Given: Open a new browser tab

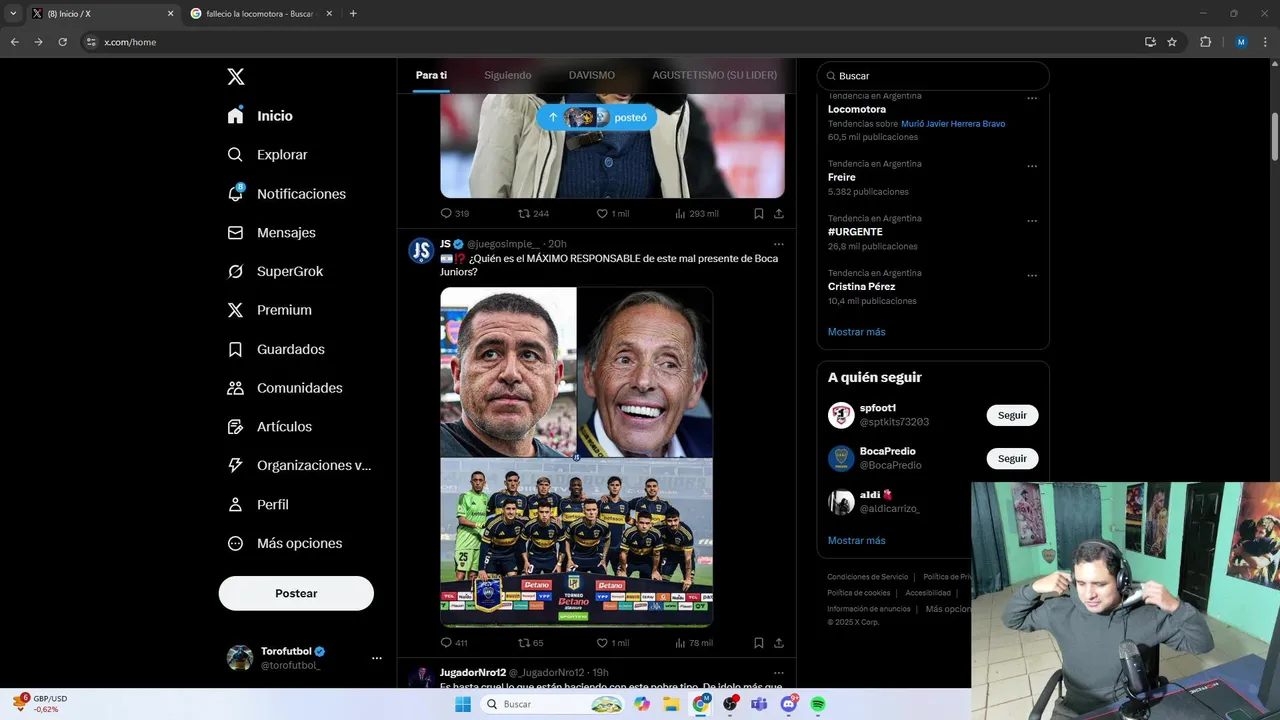Looking at the screenshot, I should click(x=353, y=14).
